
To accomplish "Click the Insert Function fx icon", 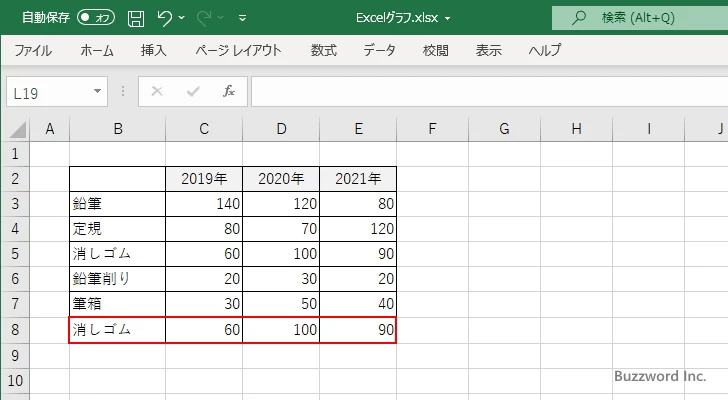I will [229, 91].
